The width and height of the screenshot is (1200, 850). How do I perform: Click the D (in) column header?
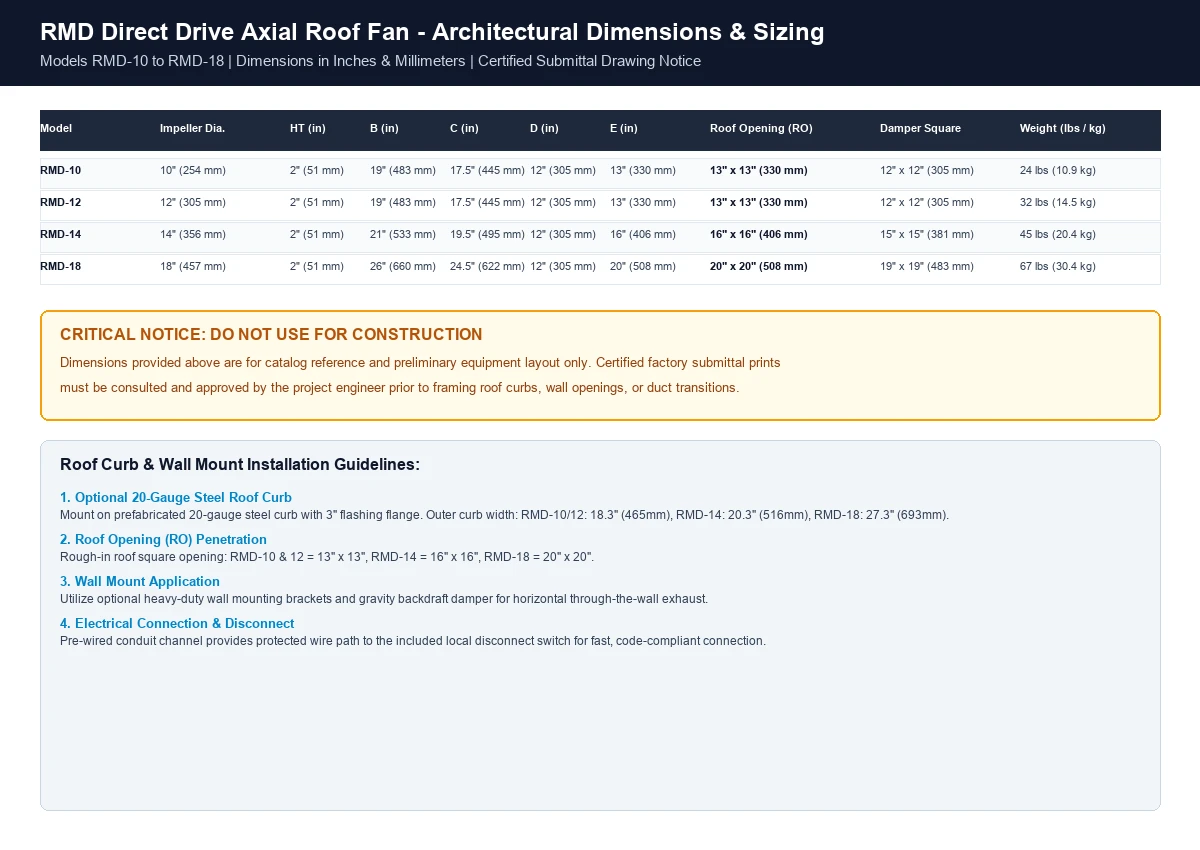tap(544, 128)
